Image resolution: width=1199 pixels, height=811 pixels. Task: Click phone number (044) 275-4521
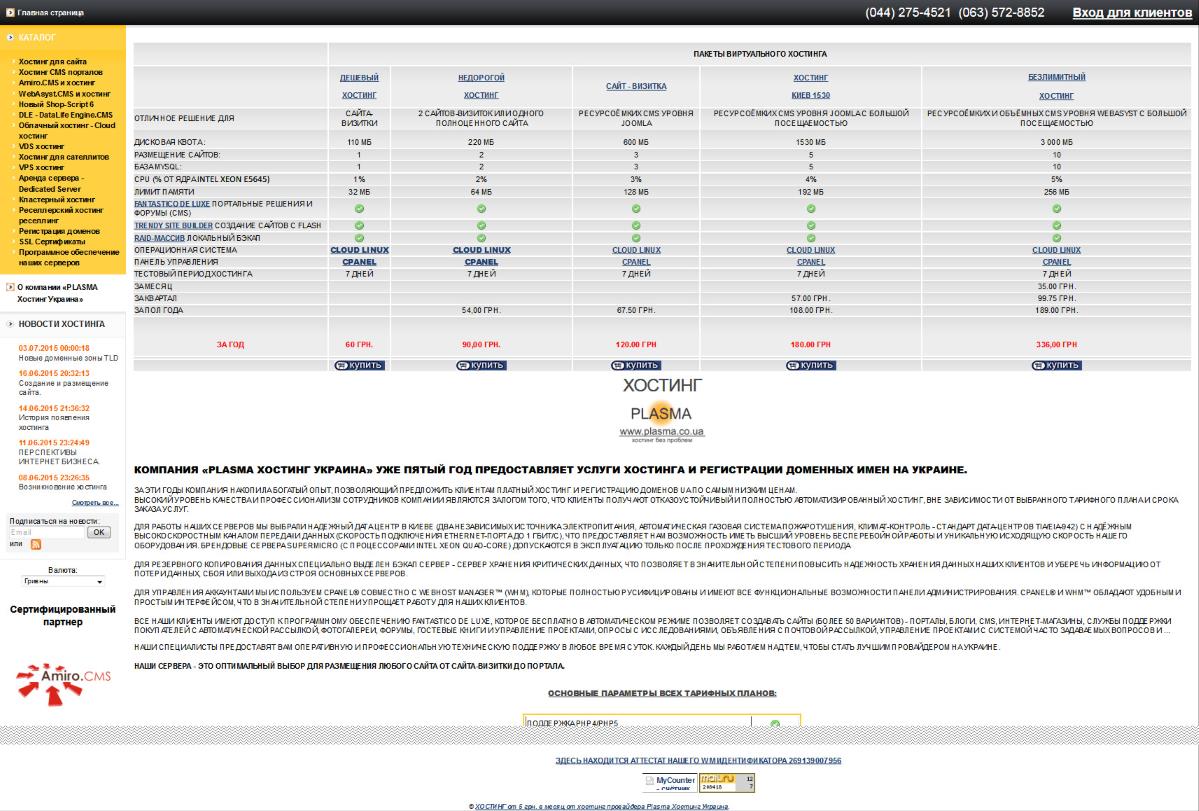pos(908,12)
